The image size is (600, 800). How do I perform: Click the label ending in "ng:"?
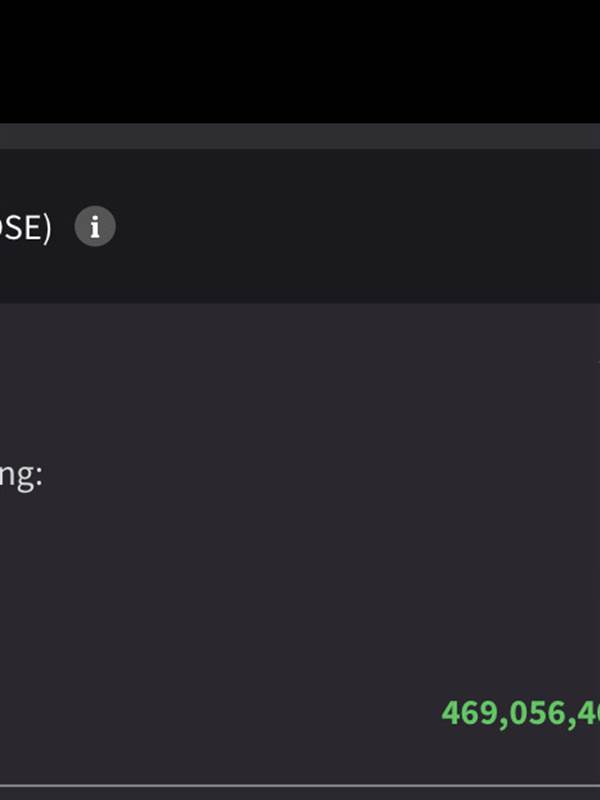click(x=21, y=473)
